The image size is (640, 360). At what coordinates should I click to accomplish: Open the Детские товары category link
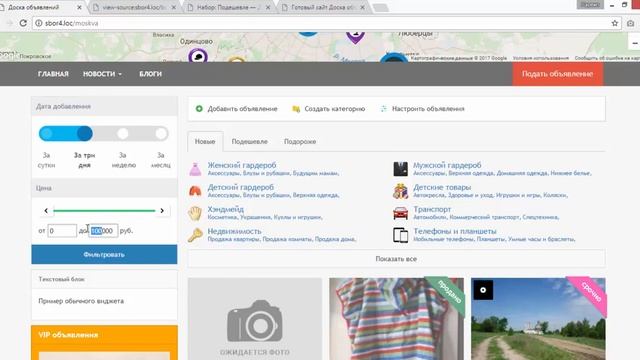(442, 187)
